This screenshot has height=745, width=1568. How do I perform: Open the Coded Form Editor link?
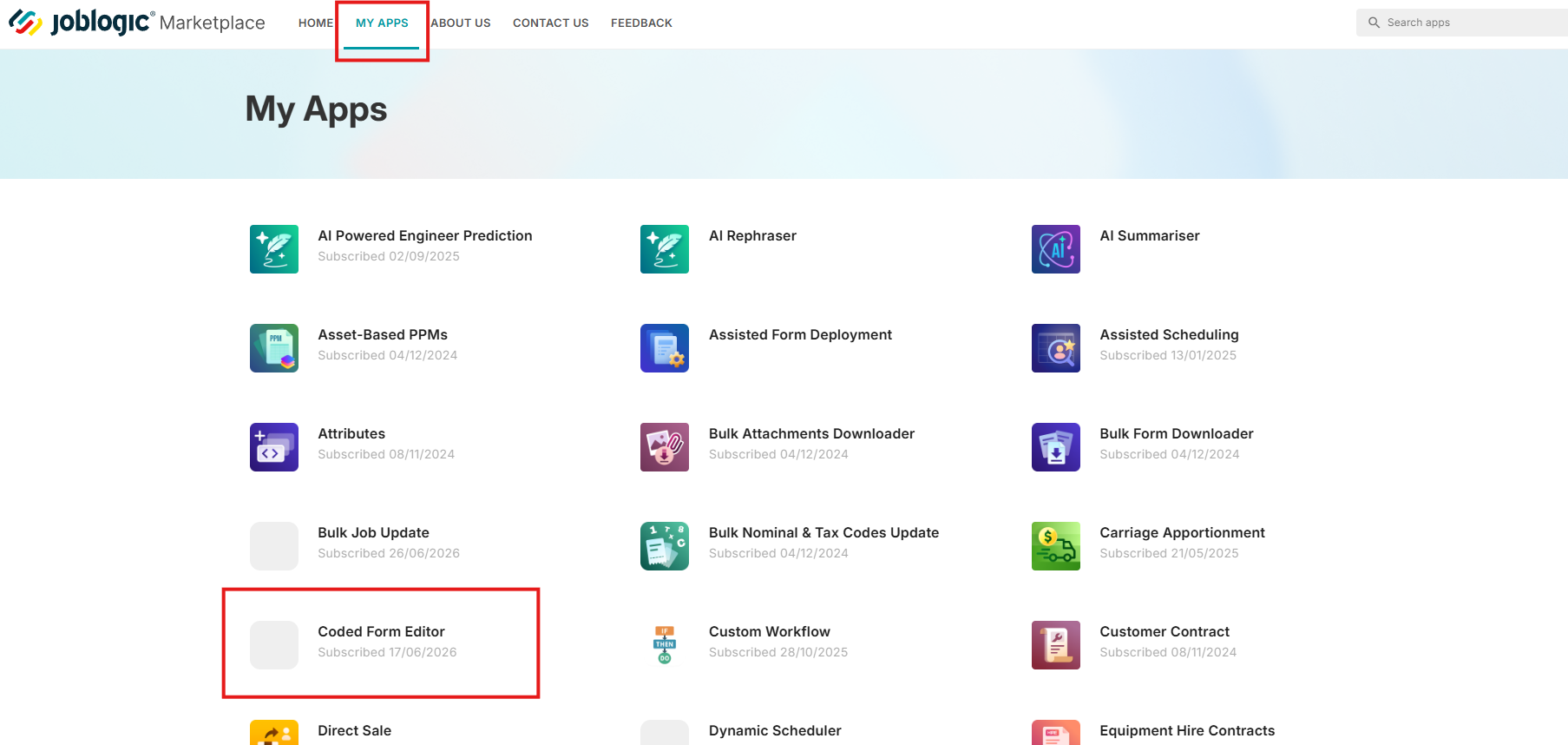click(381, 631)
